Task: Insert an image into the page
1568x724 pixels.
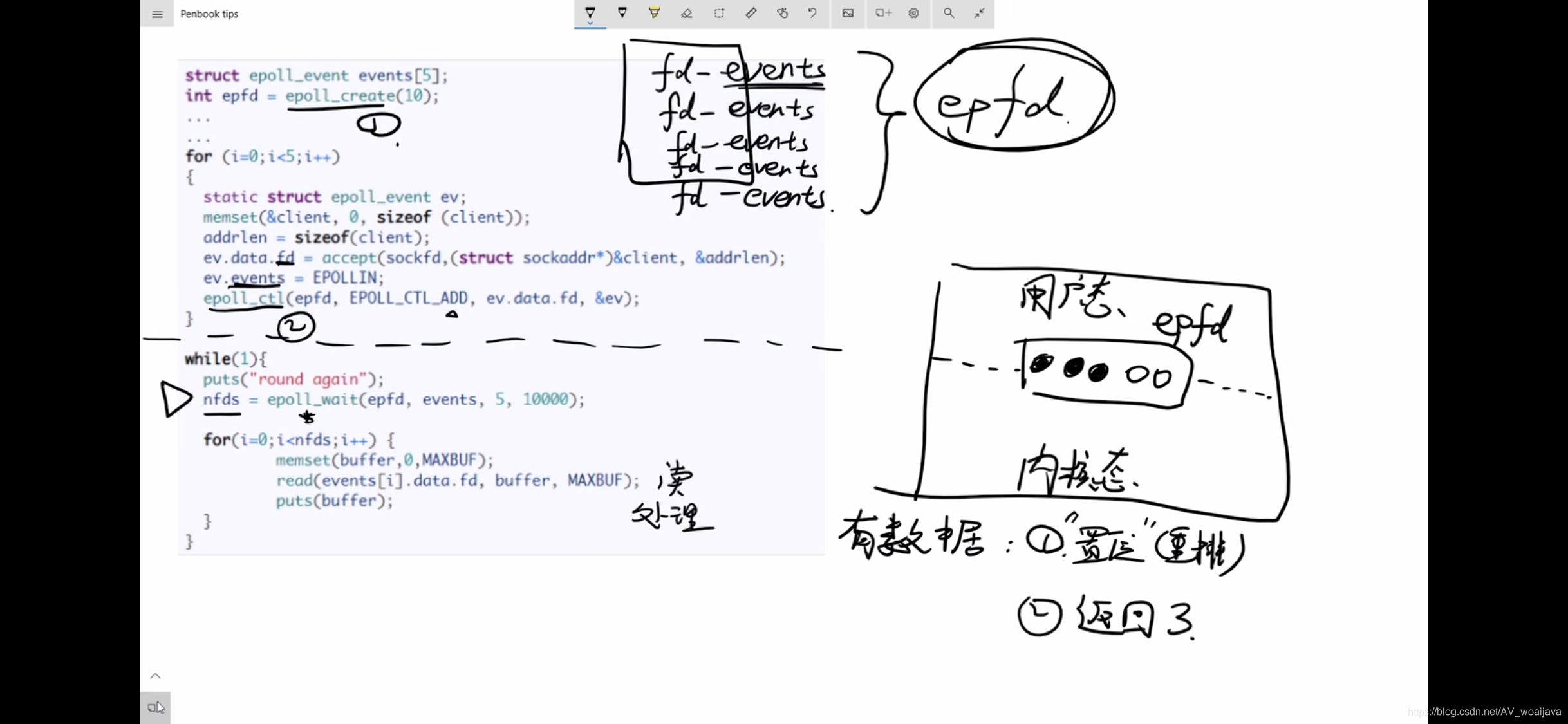Action: (848, 13)
